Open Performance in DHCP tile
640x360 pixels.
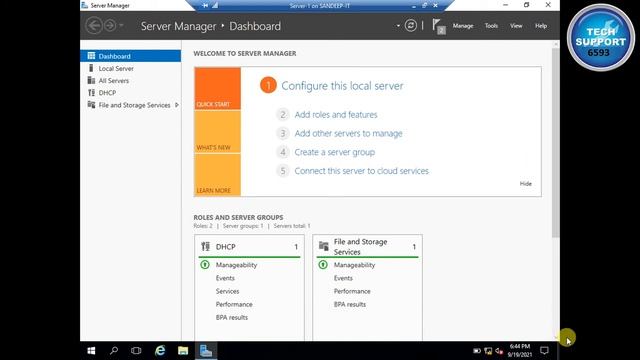point(234,304)
